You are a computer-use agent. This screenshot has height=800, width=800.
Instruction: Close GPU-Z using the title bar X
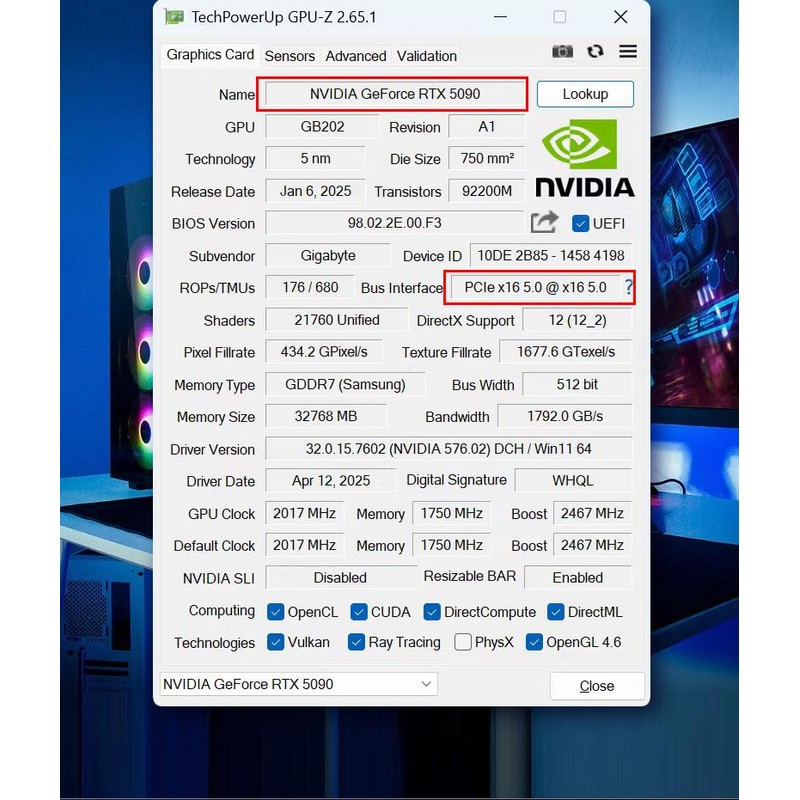click(620, 17)
